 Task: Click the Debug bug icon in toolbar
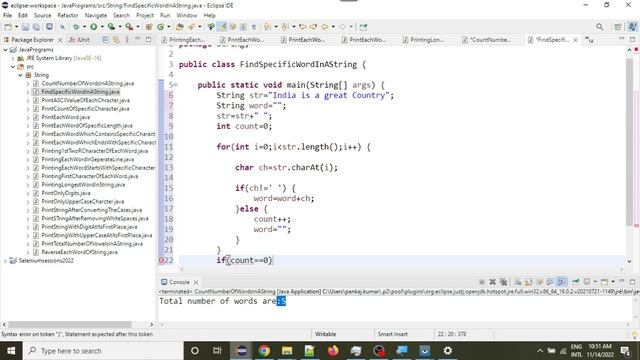point(76,27)
